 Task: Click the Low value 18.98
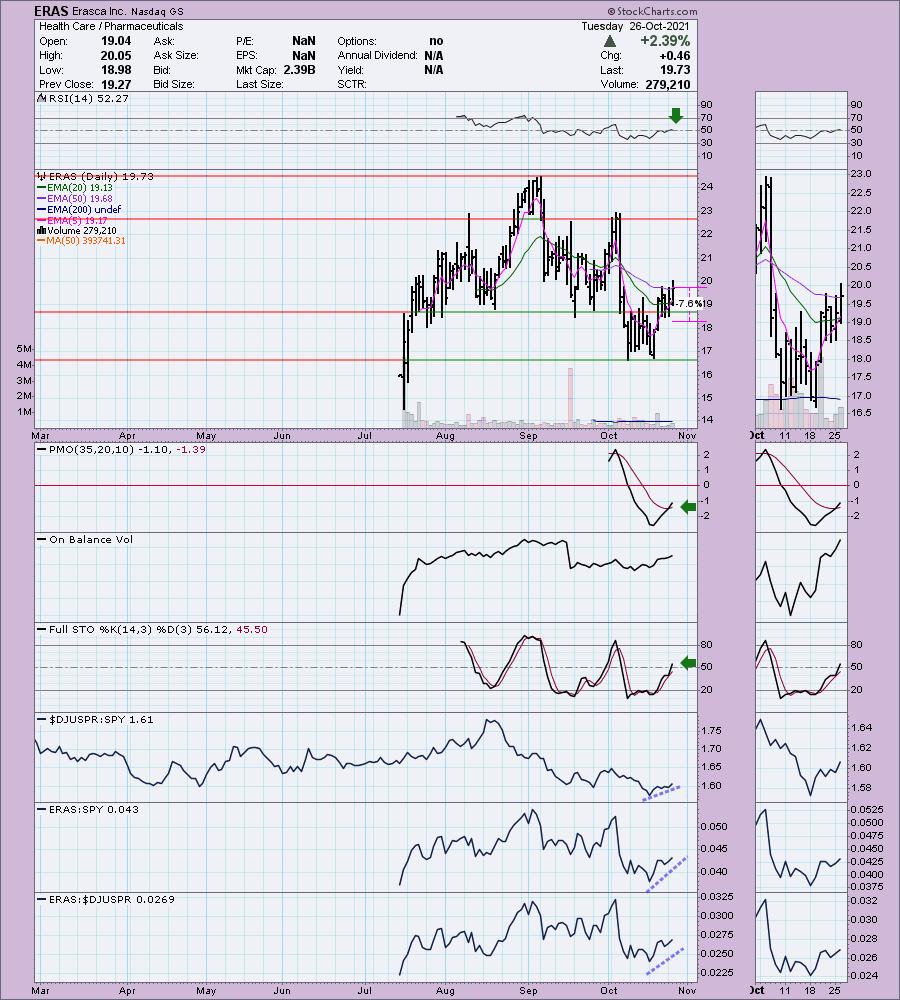(x=116, y=70)
